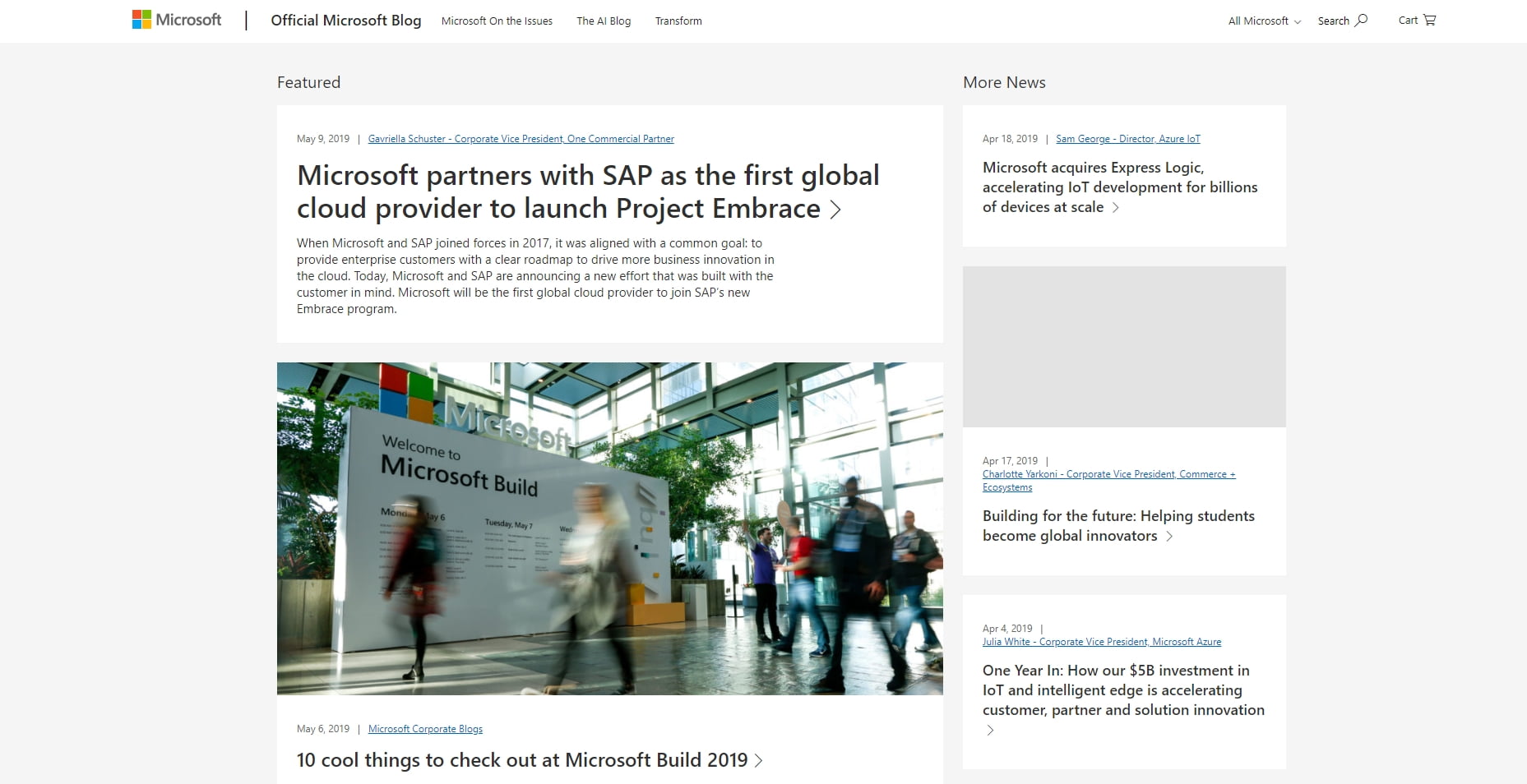
Task: Open The AI Blog menu item
Action: [x=604, y=21]
